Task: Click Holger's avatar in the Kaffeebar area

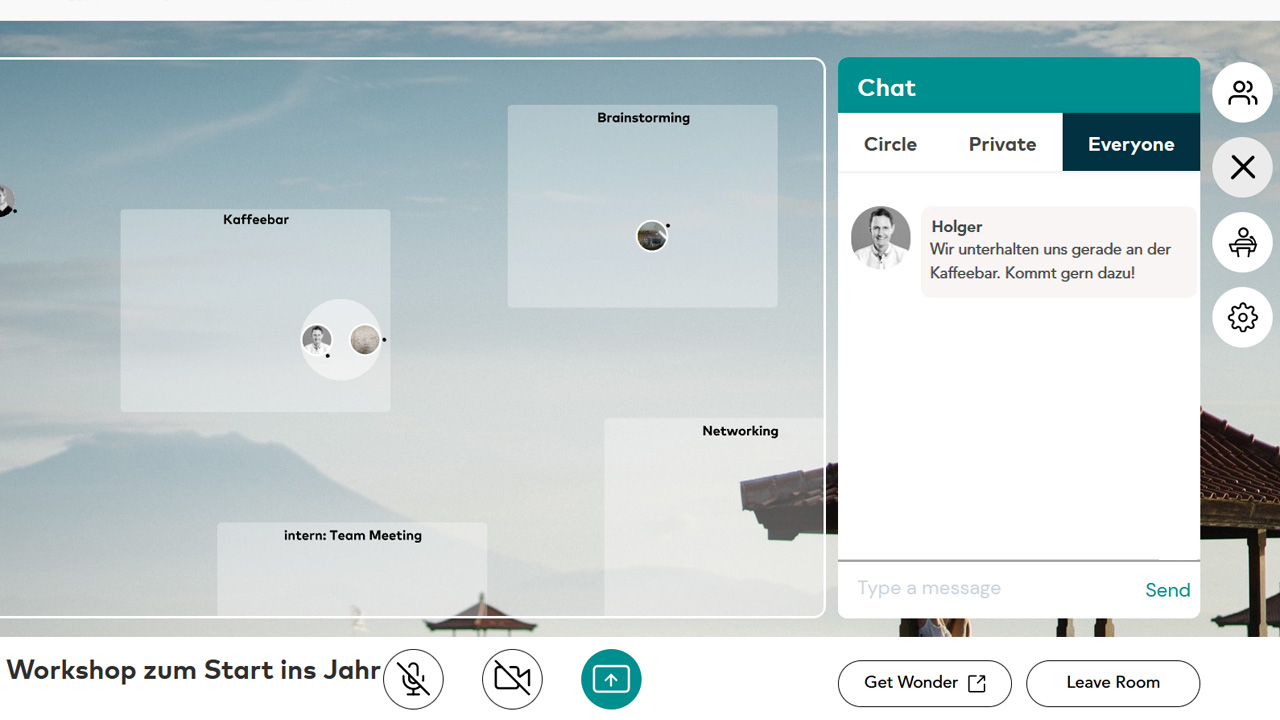Action: (317, 340)
